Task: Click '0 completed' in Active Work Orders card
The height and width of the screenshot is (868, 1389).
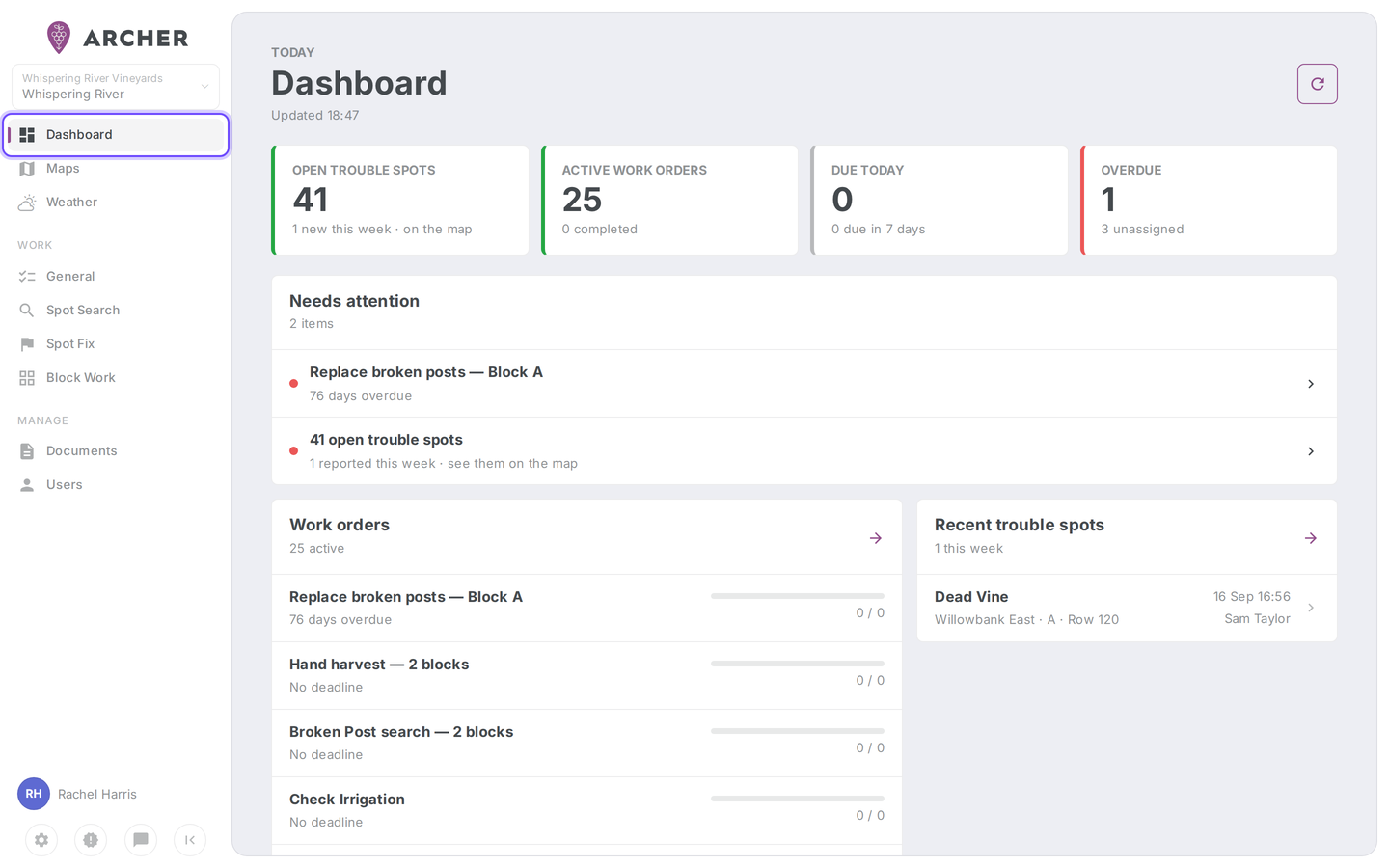Action: (599, 230)
